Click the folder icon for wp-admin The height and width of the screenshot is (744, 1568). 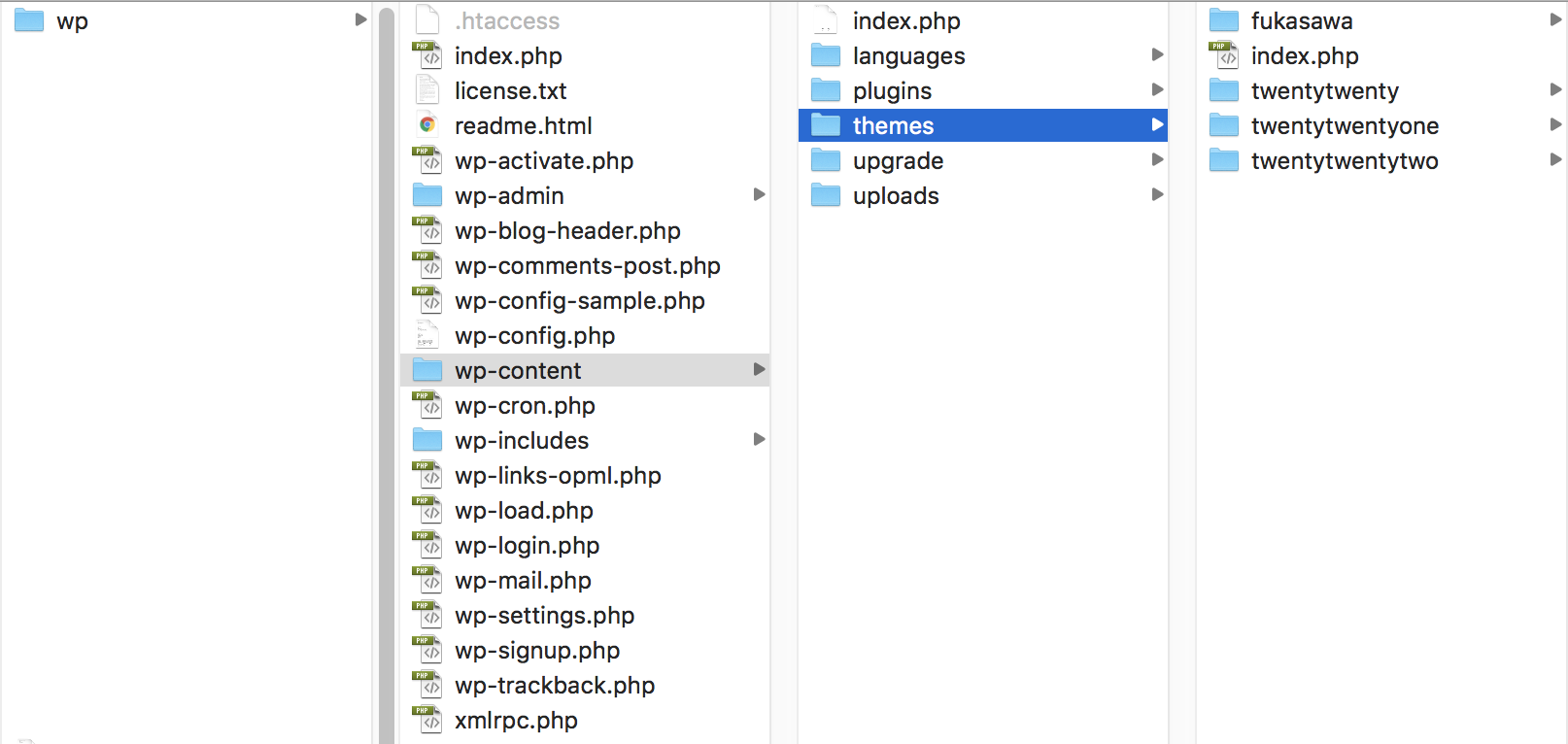tap(427, 195)
